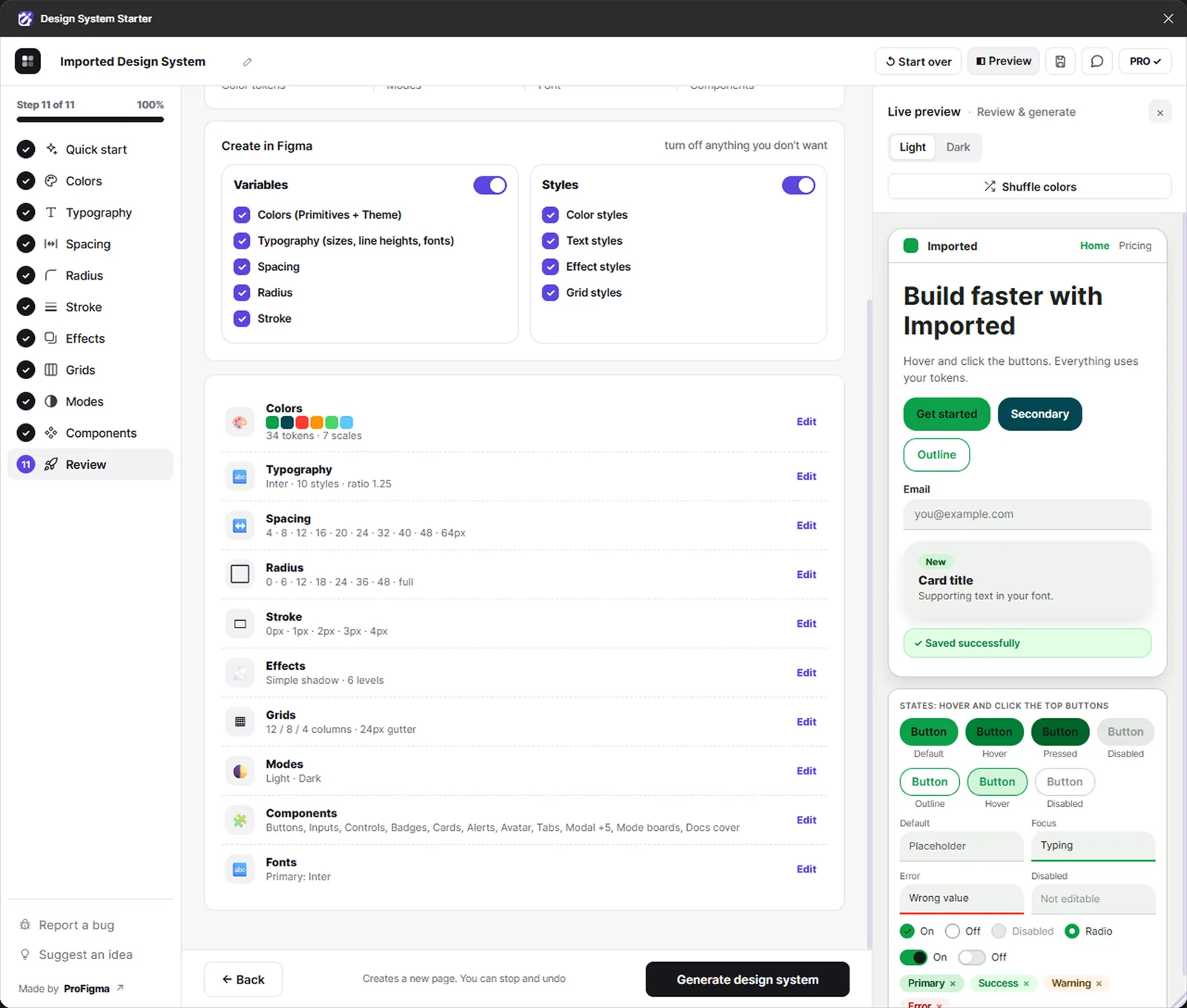Click the Back button
Image resolution: width=1187 pixels, height=1008 pixels.
243,980
